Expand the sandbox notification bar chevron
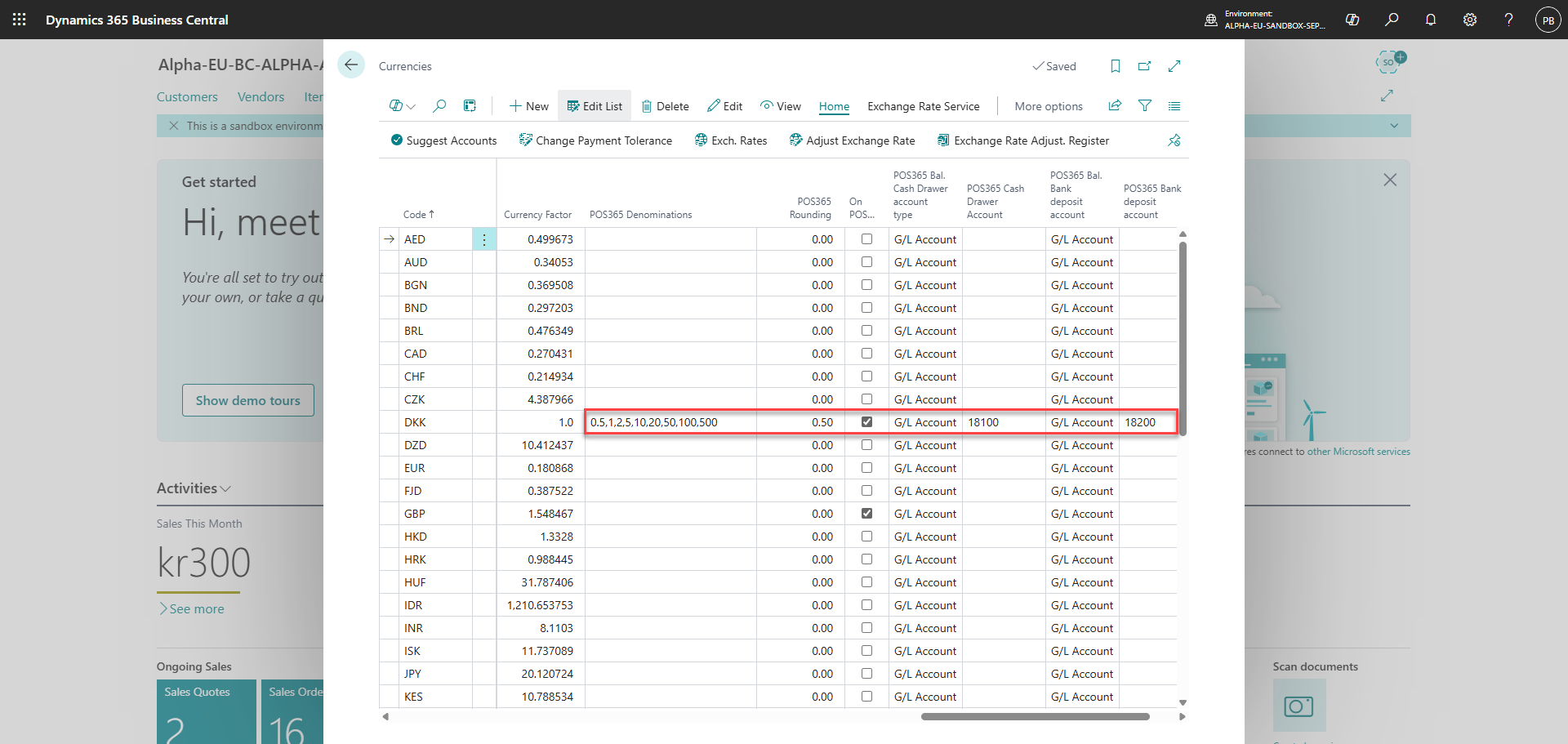1568x744 pixels. click(x=1394, y=126)
